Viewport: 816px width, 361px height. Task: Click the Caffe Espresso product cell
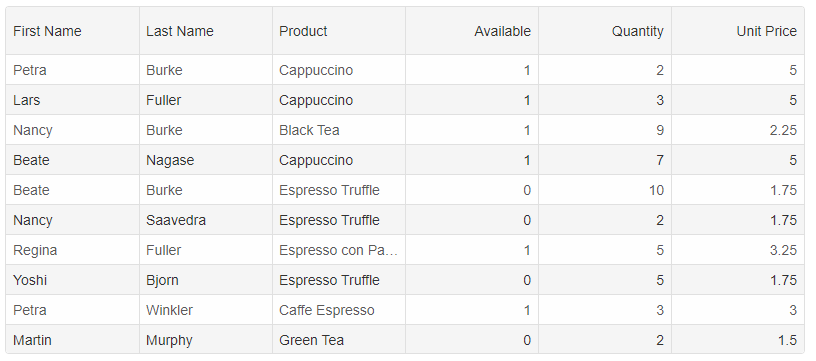(x=339, y=310)
